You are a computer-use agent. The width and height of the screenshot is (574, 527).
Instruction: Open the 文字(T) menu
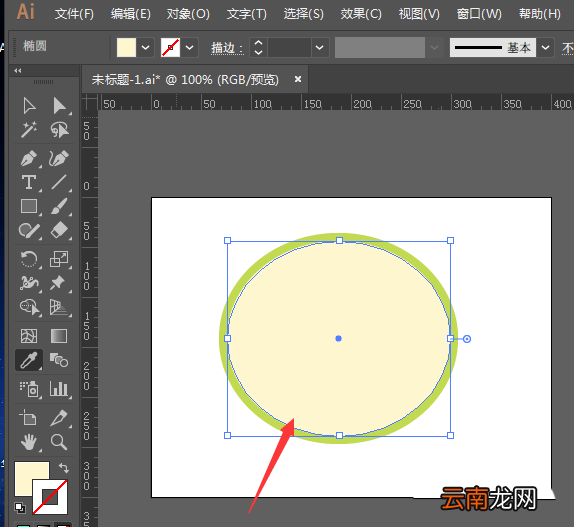pyautogui.click(x=247, y=14)
